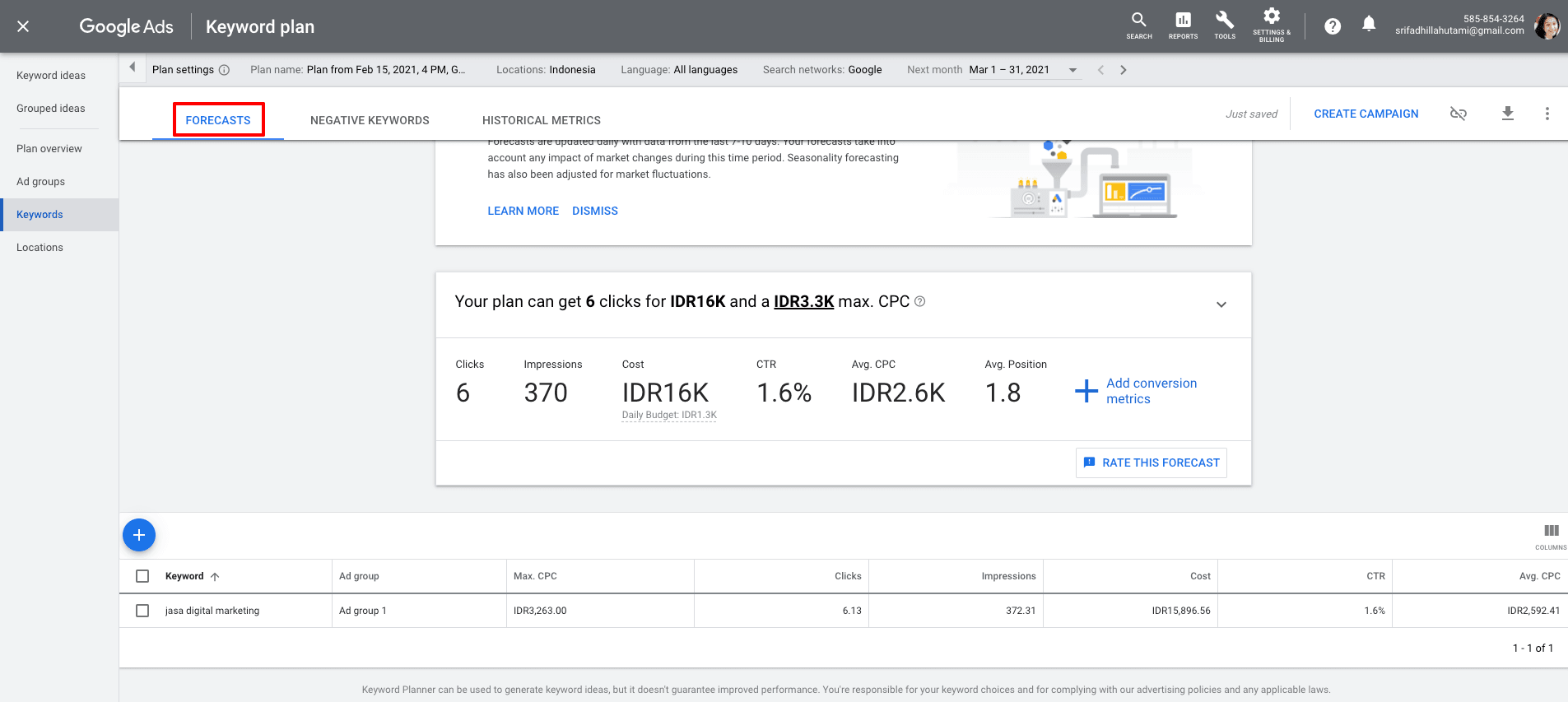Viewport: 1568px width, 702px height.
Task: Check the 'jasa digital marketing' row checkbox
Action: (x=142, y=611)
